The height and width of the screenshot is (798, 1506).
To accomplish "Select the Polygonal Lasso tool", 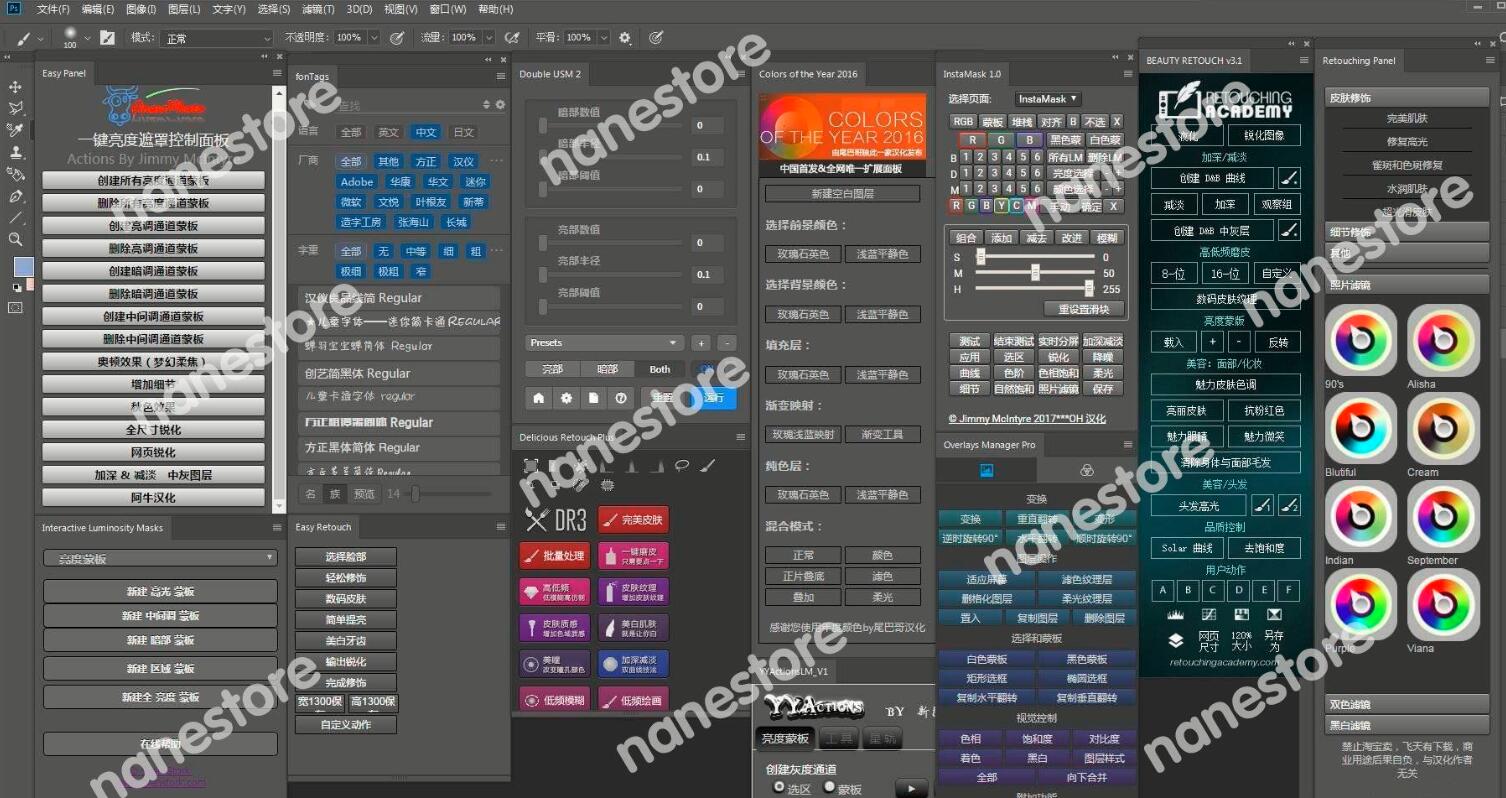I will click(15, 108).
